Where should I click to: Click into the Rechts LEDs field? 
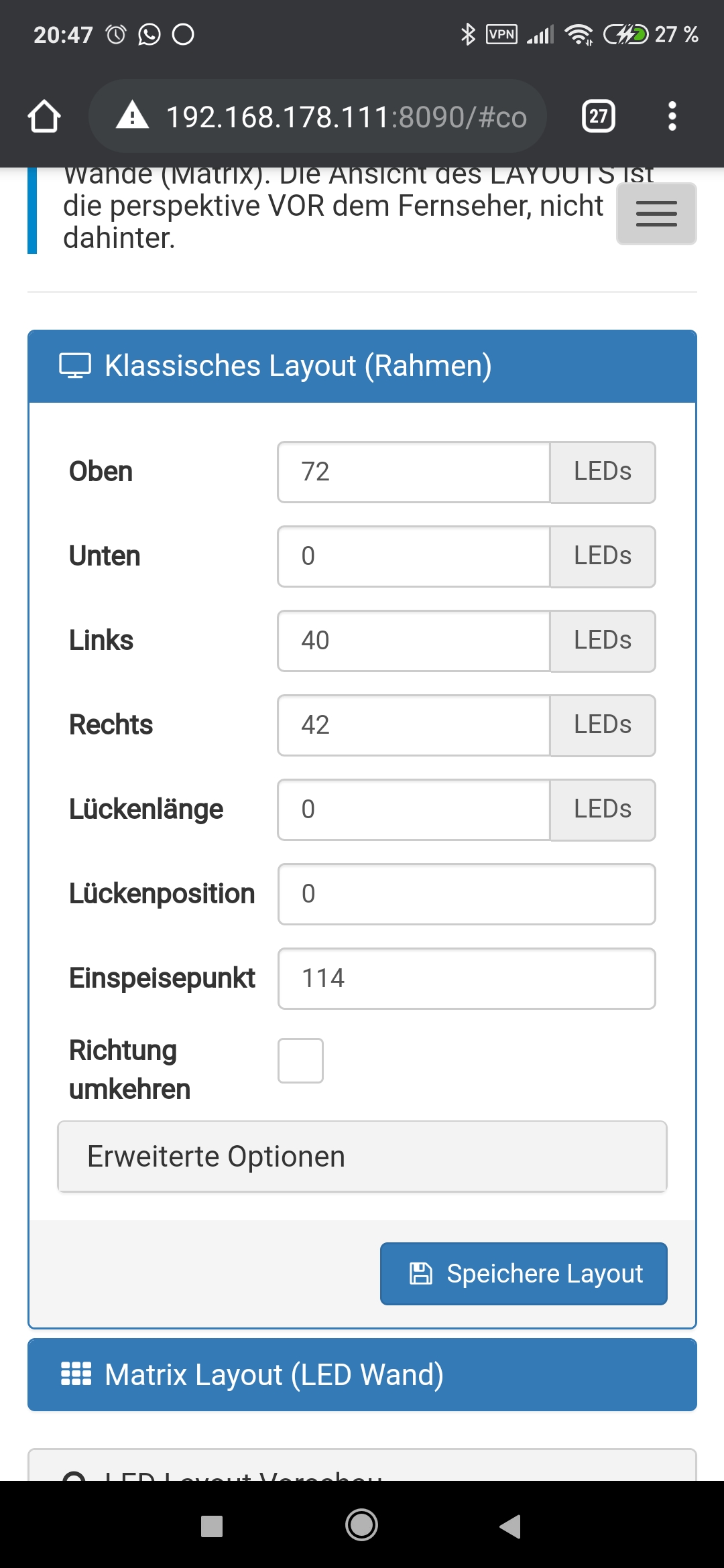[x=414, y=725]
